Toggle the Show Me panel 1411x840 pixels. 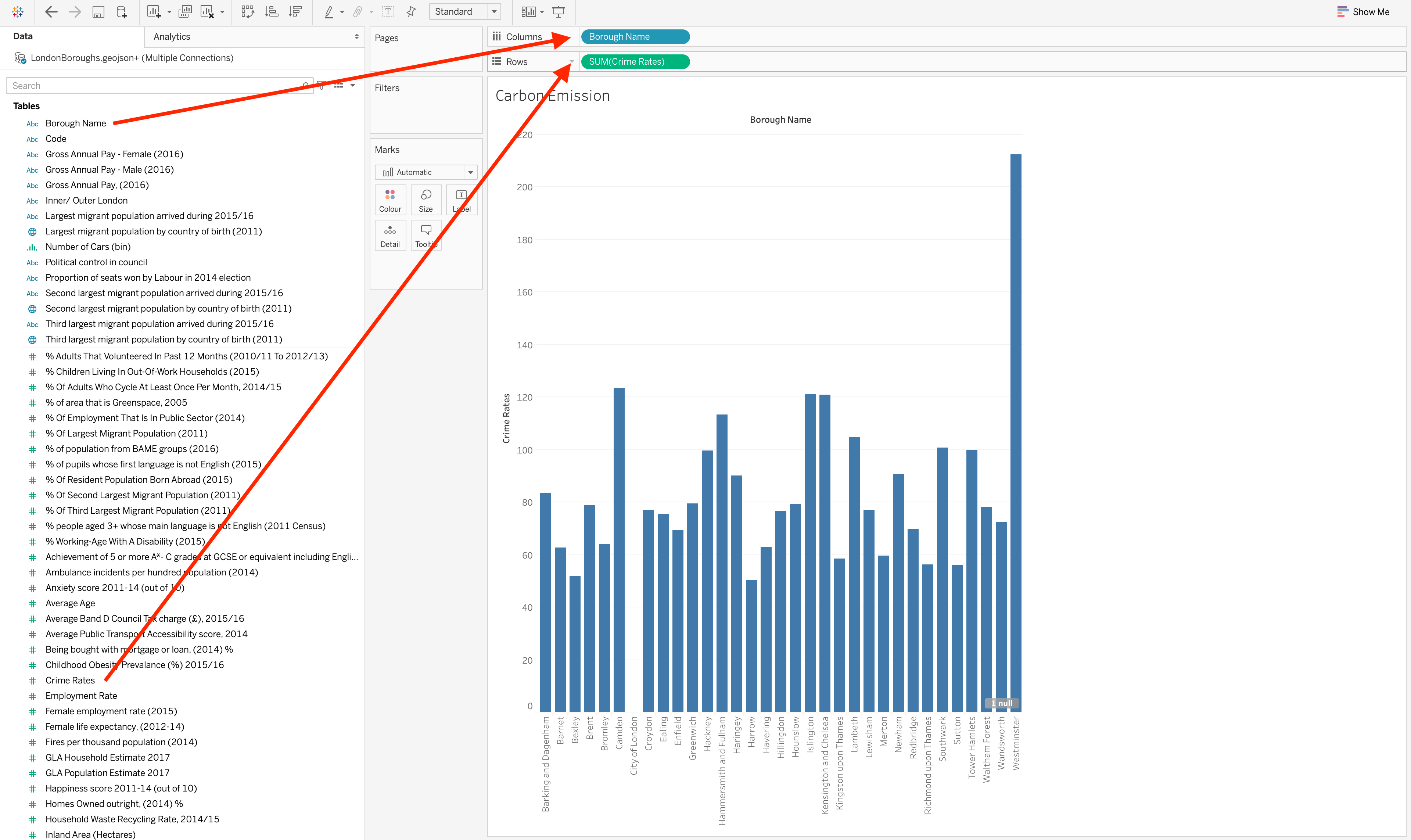(1363, 12)
